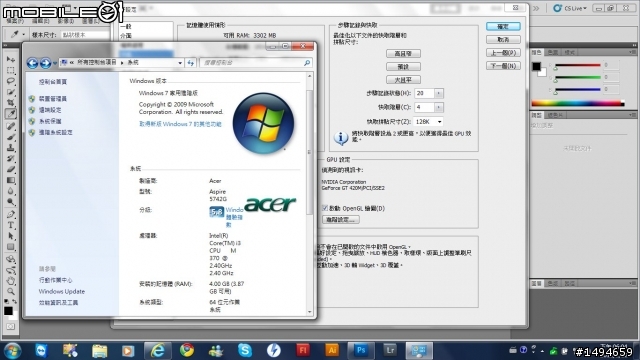Click the 確定 button in preferences dialog

(x=503, y=27)
